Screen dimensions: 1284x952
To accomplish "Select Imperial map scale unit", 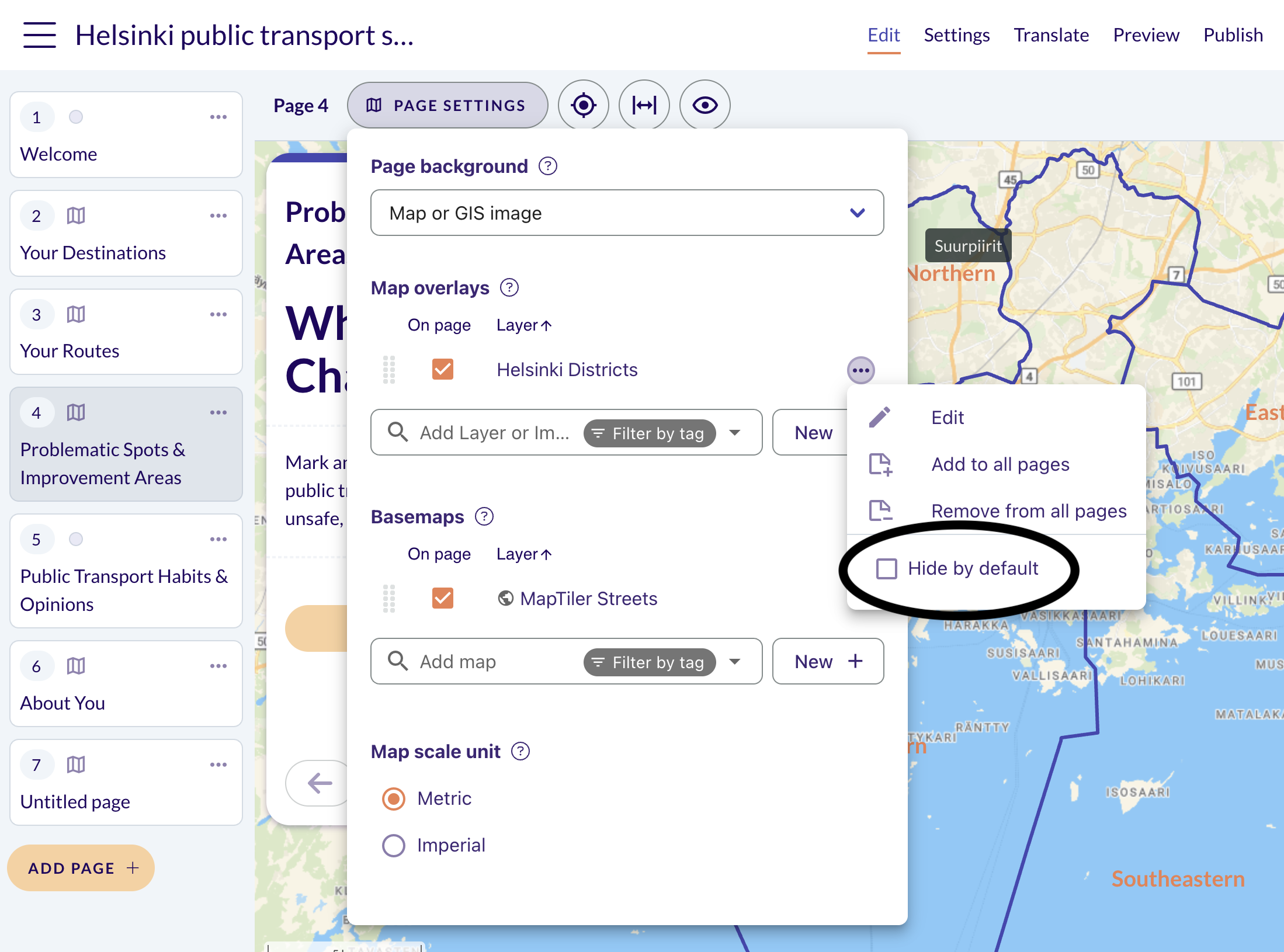I will point(394,846).
